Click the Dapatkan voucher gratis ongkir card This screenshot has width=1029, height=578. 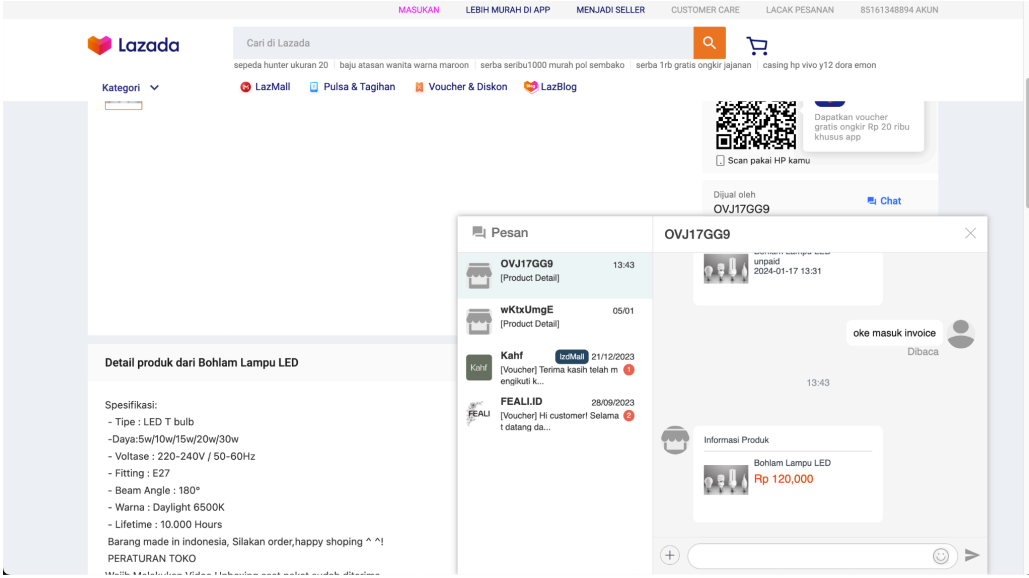click(864, 125)
